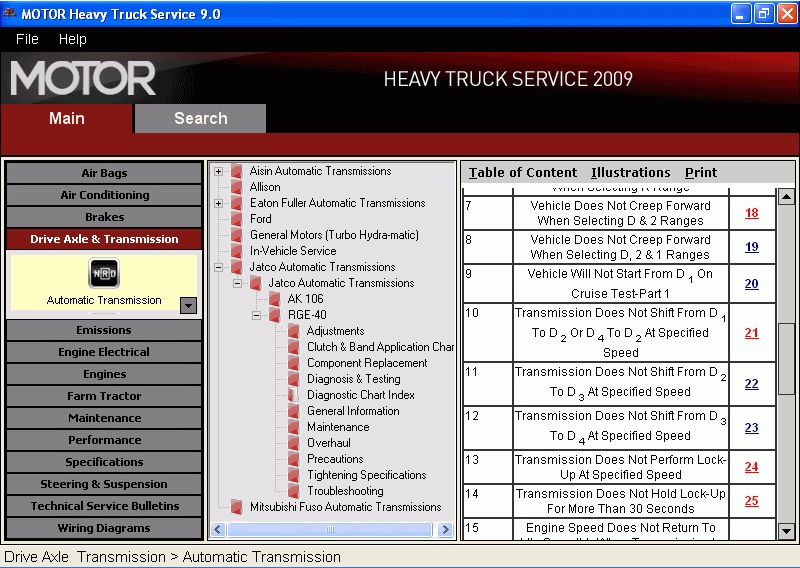The height and width of the screenshot is (568, 800).
Task: Open the Wiring Diagrams category
Action: pyautogui.click(x=104, y=528)
